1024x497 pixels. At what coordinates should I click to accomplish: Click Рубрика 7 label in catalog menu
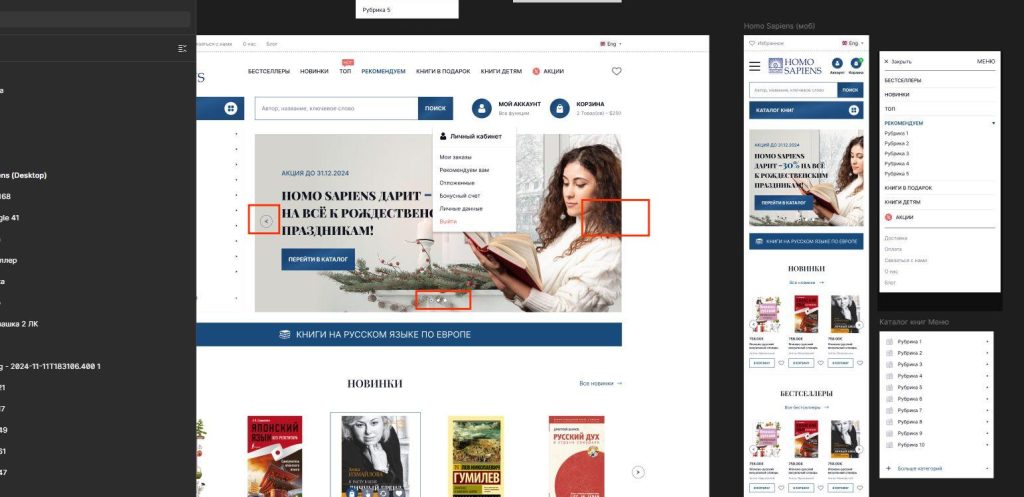tap(908, 410)
